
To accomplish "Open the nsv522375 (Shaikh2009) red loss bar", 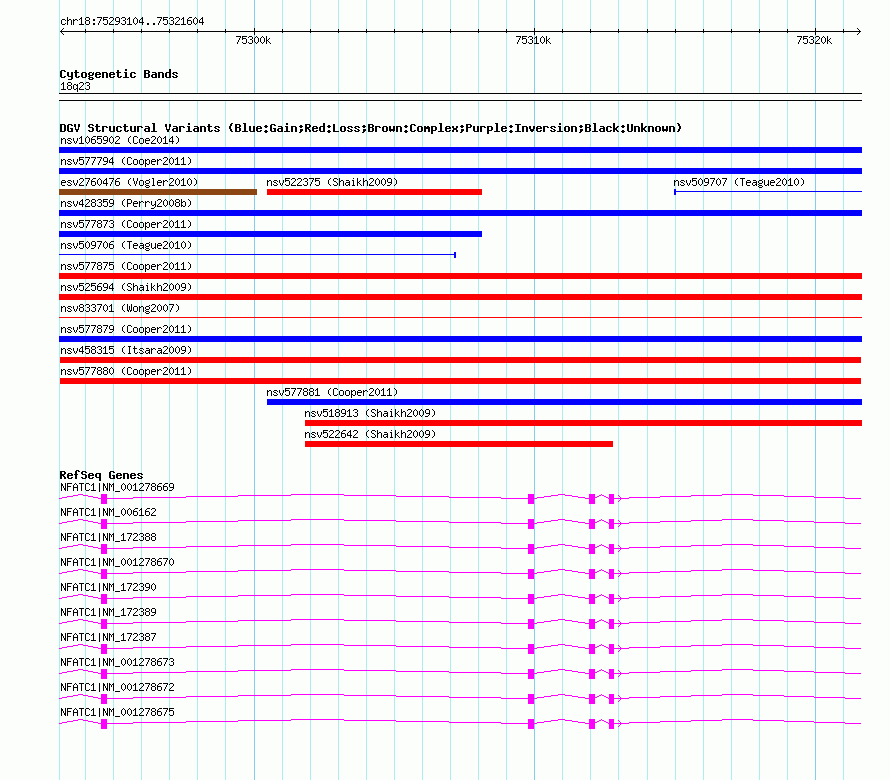I will 374,192.
